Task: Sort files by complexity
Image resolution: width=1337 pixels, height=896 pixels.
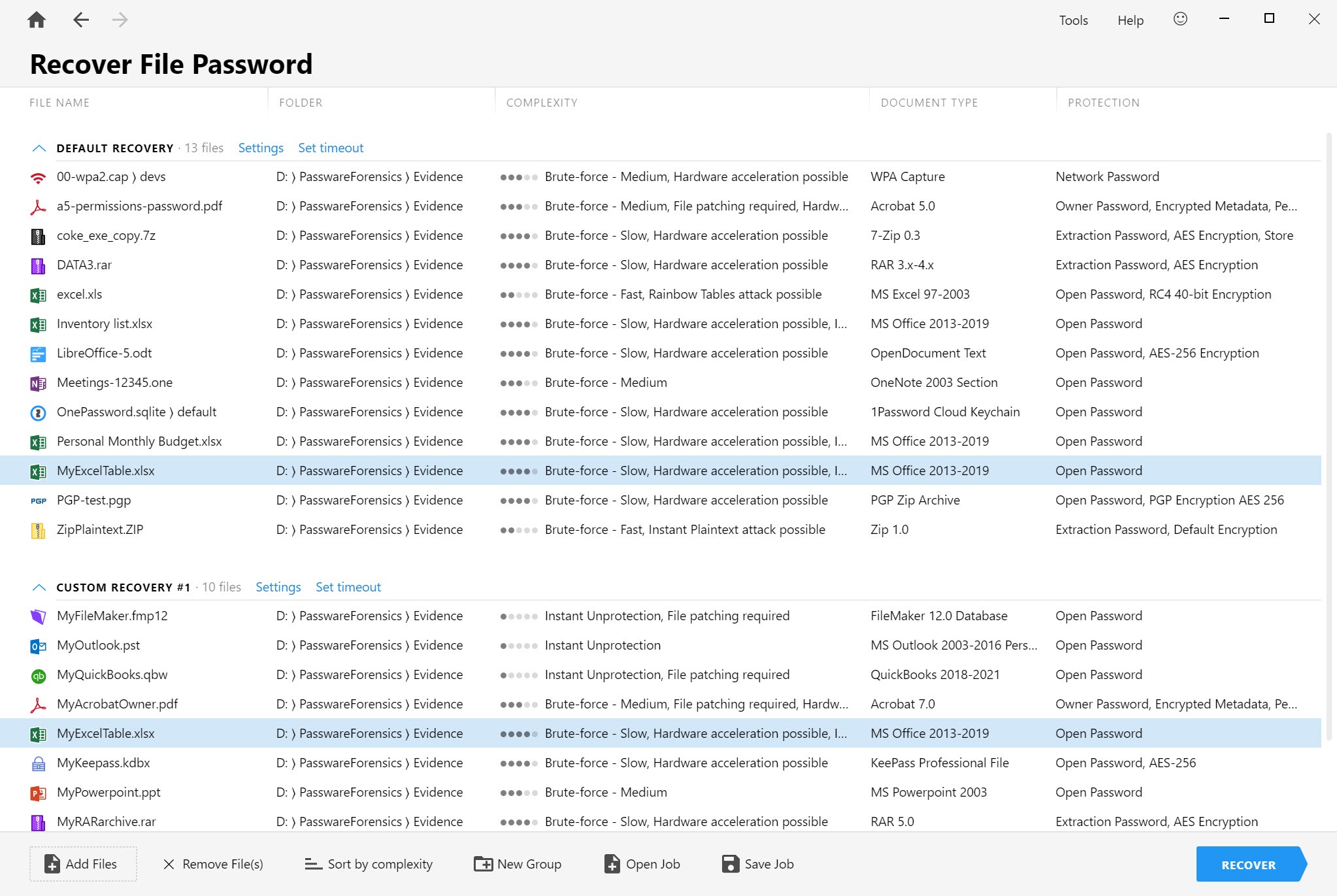Action: [369, 864]
